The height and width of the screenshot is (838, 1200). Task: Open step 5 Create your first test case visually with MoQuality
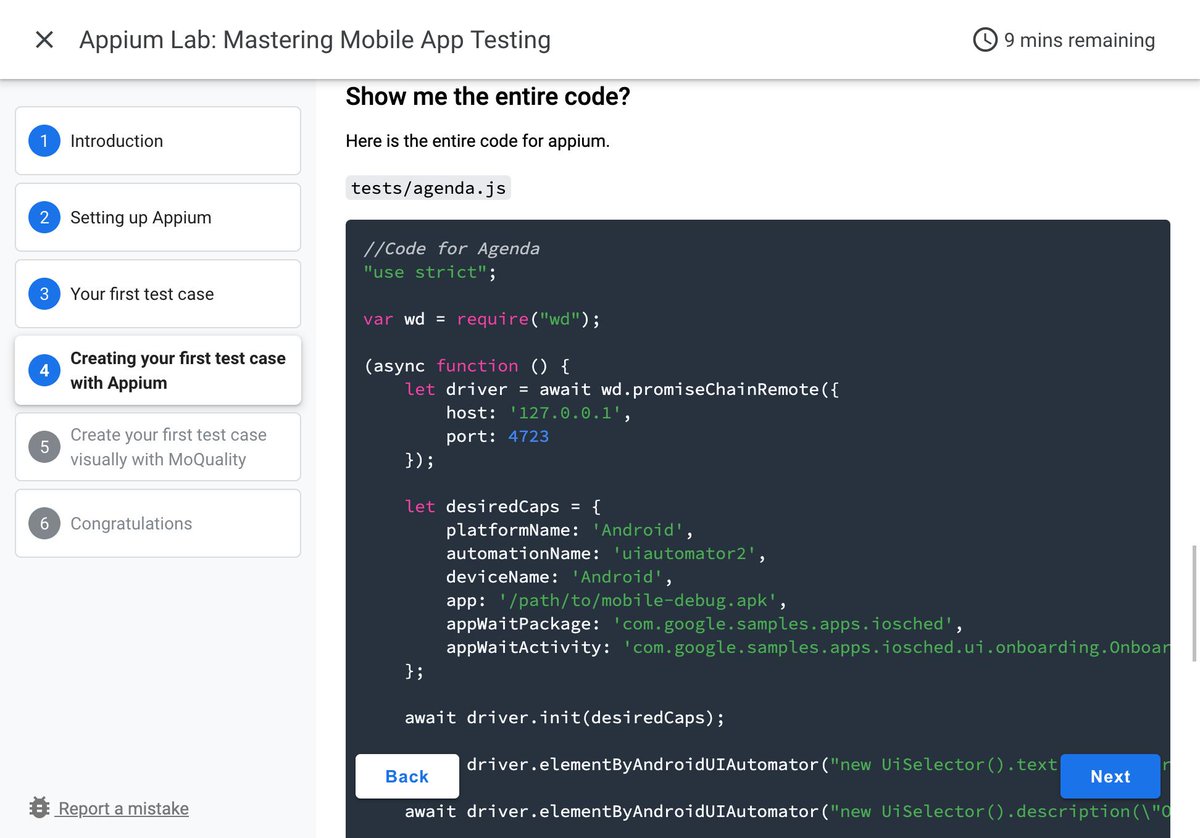pos(158,447)
